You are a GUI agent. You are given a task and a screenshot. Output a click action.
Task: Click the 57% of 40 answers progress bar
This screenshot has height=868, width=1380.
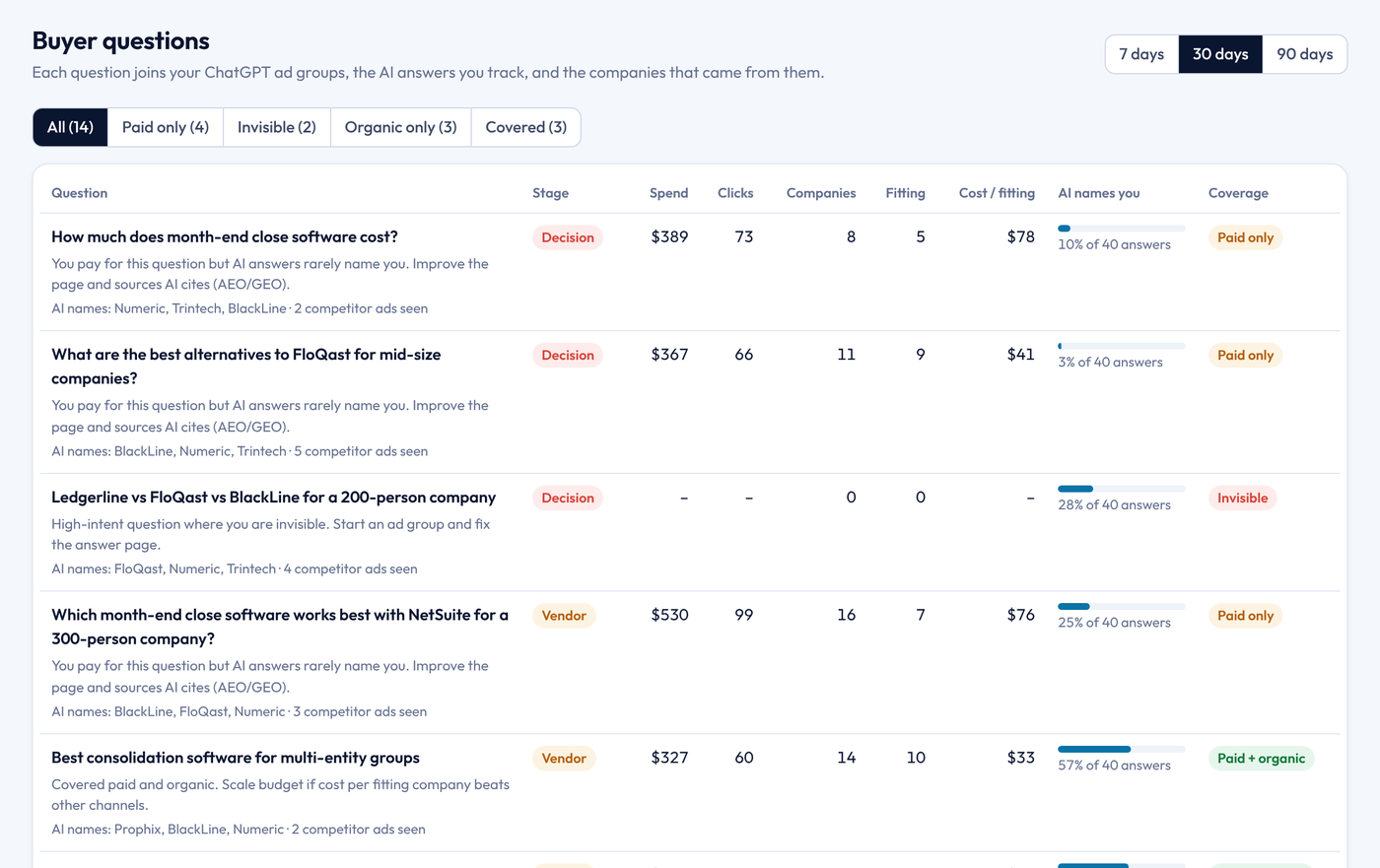pyautogui.click(x=1122, y=749)
